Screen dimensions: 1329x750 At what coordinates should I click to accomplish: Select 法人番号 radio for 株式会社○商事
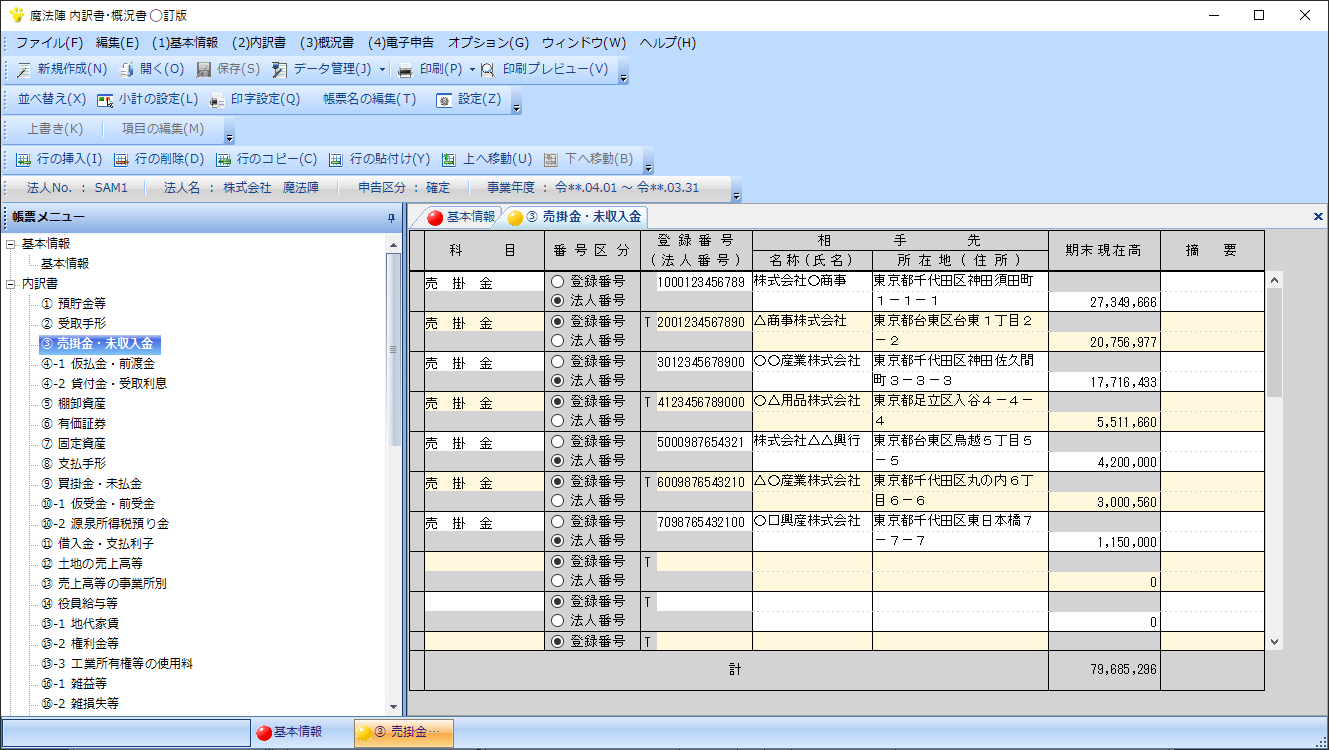click(558, 300)
